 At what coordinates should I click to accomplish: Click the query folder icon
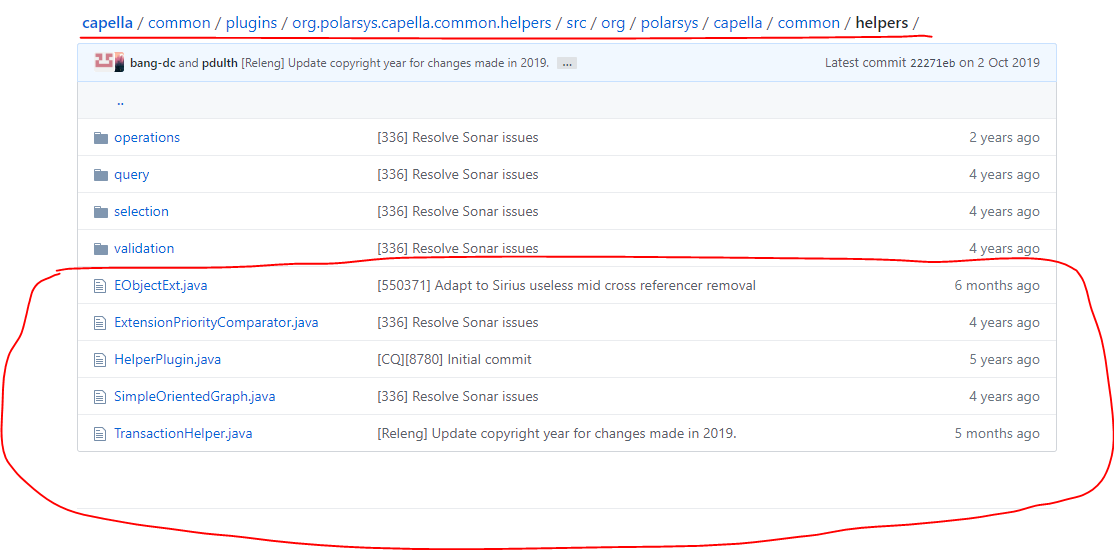101,175
